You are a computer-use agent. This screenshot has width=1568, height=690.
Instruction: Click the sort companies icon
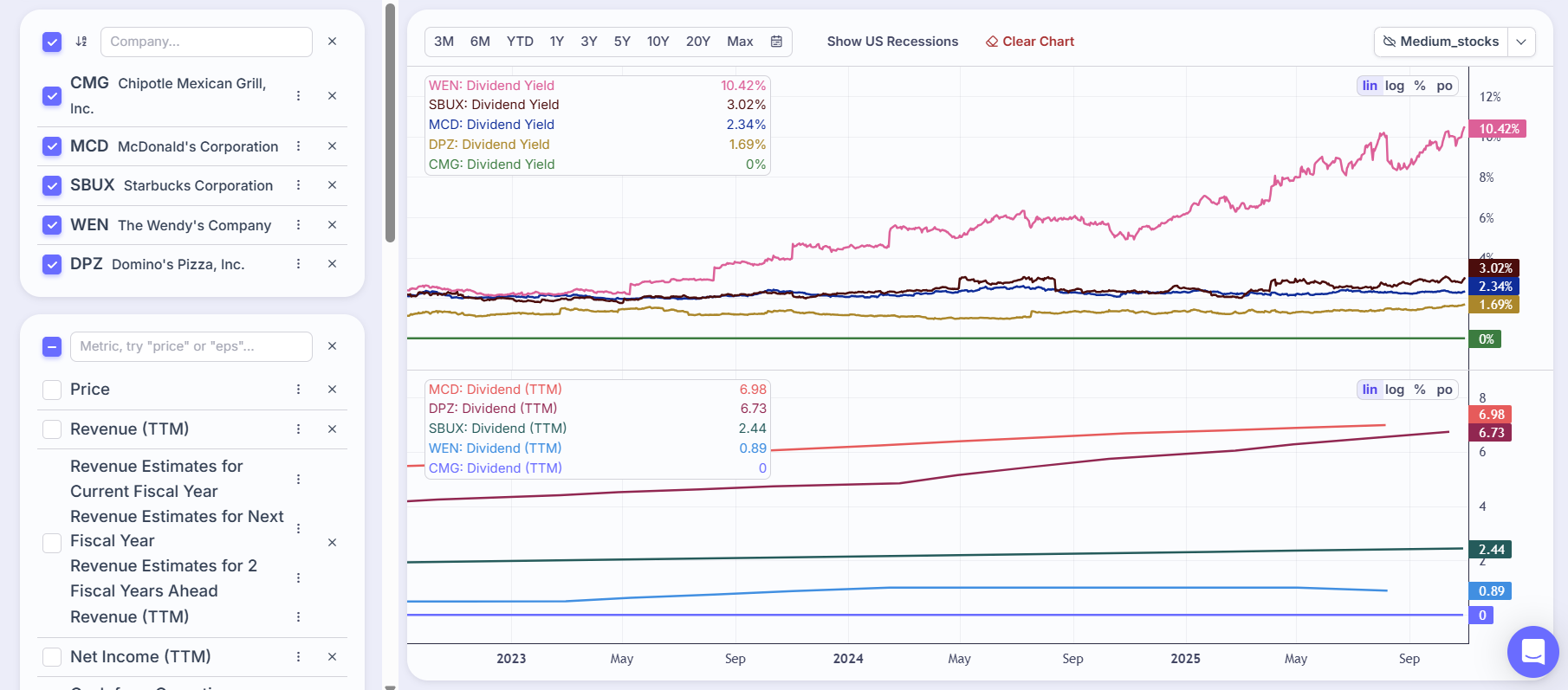coord(81,42)
